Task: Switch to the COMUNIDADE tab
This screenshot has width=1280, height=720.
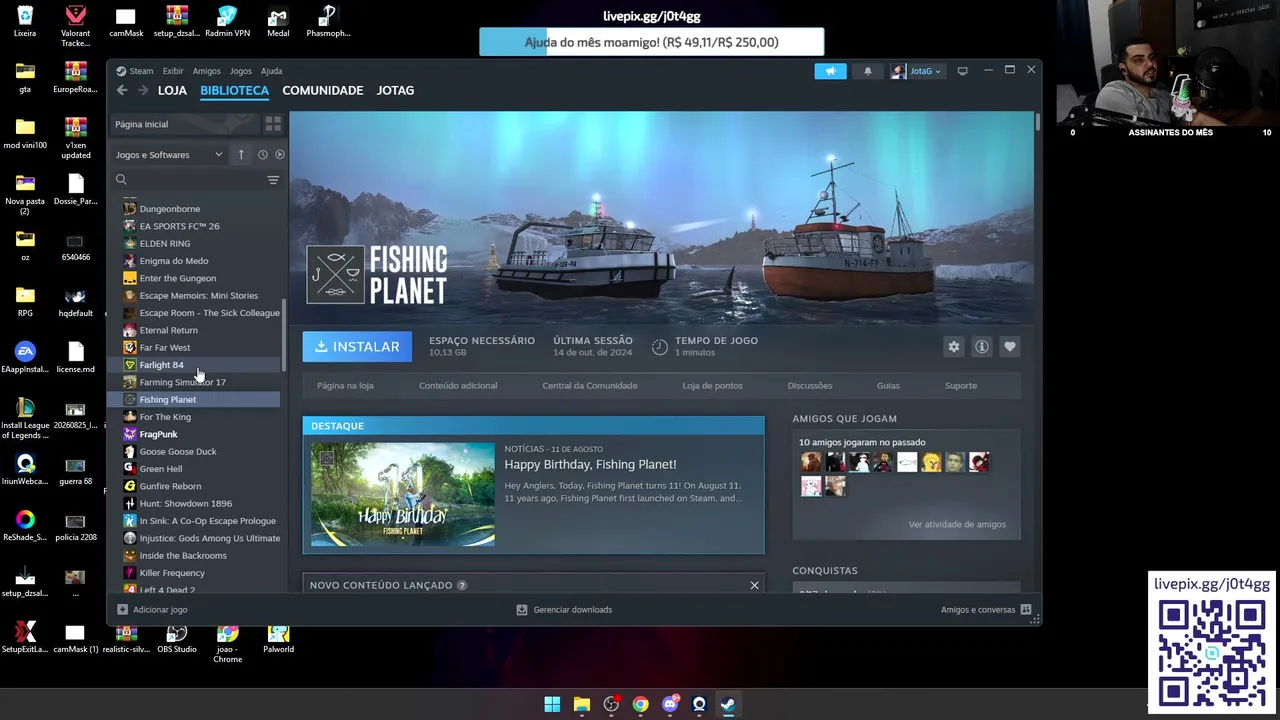Action: (322, 90)
